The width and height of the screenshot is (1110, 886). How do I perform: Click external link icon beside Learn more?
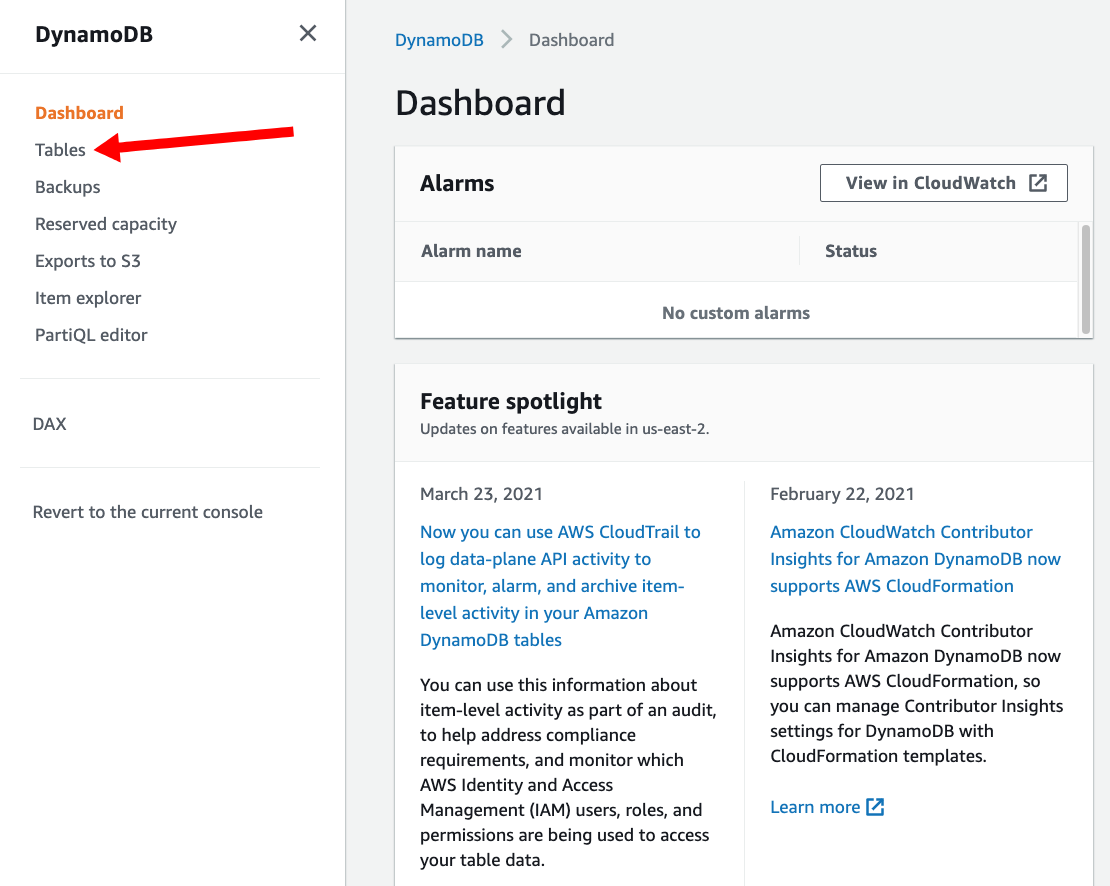click(x=875, y=807)
